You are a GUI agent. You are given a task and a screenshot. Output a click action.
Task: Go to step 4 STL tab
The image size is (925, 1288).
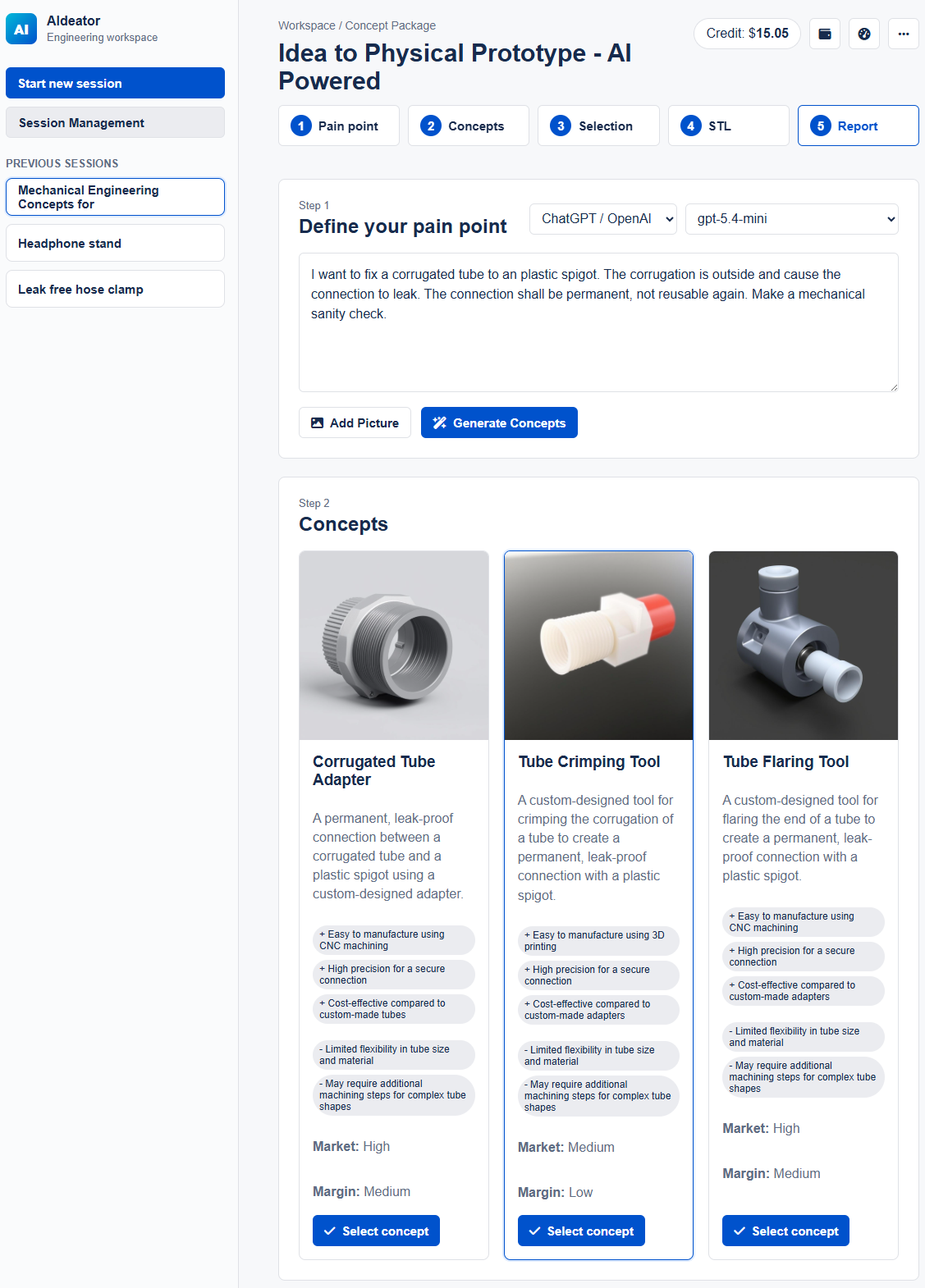pos(729,126)
